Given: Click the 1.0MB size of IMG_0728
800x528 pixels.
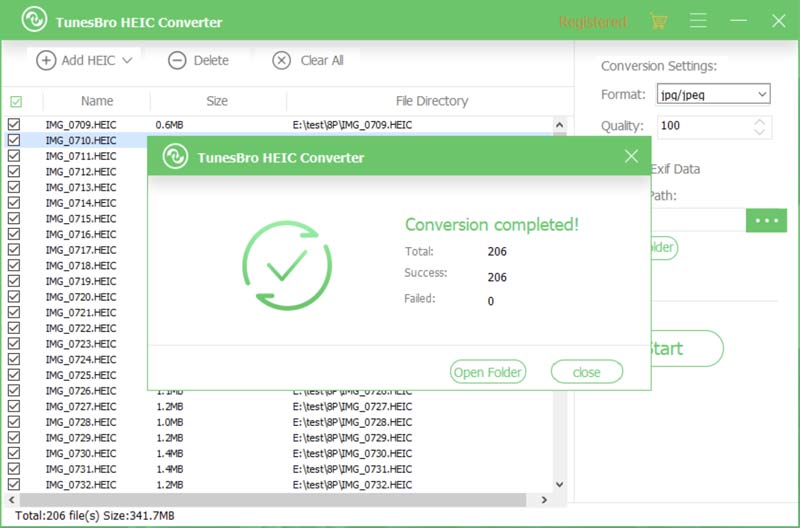Looking at the screenshot, I should [169, 422].
